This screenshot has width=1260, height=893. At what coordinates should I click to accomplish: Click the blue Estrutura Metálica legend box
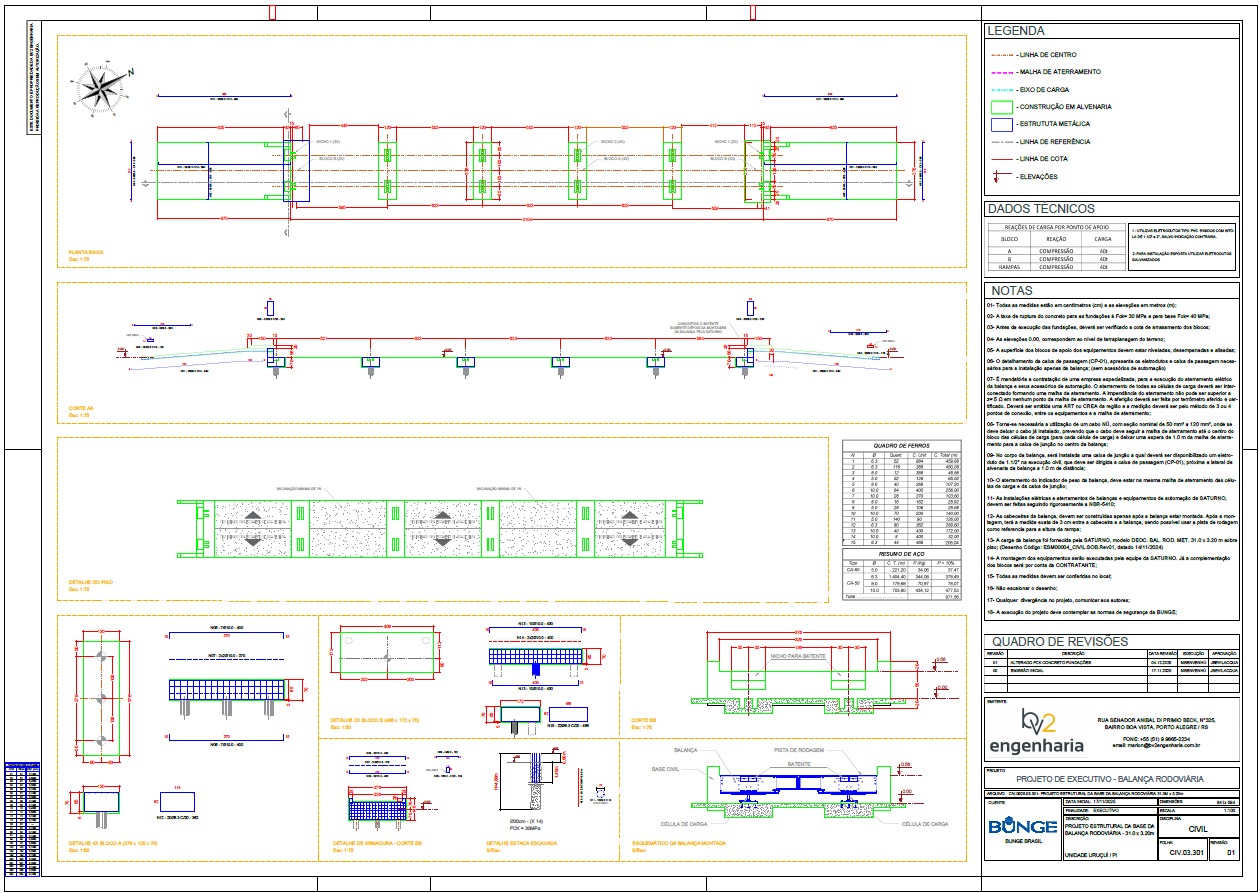(1001, 124)
